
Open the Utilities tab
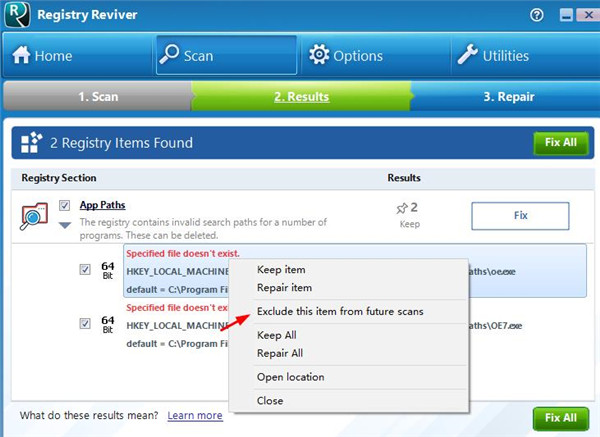tap(525, 55)
